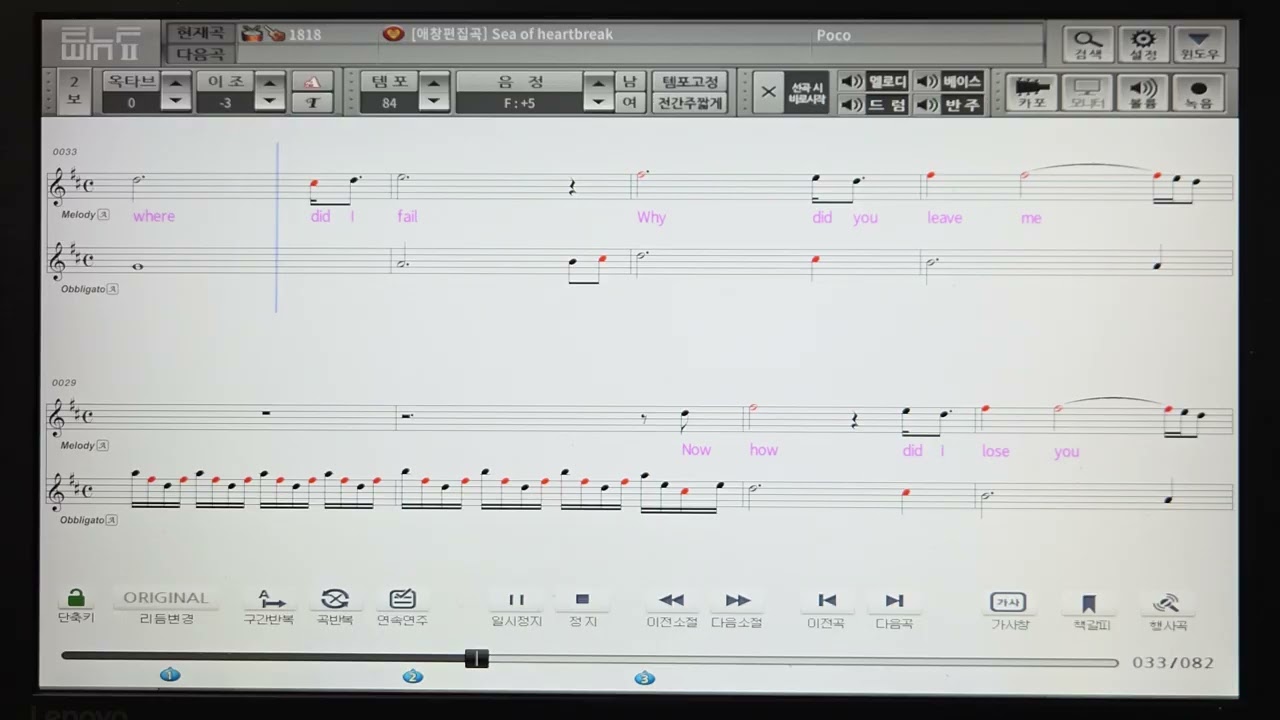Image resolution: width=1280 pixels, height=720 pixels.
Task: Open the 볼륨 volume control
Action: click(1143, 92)
